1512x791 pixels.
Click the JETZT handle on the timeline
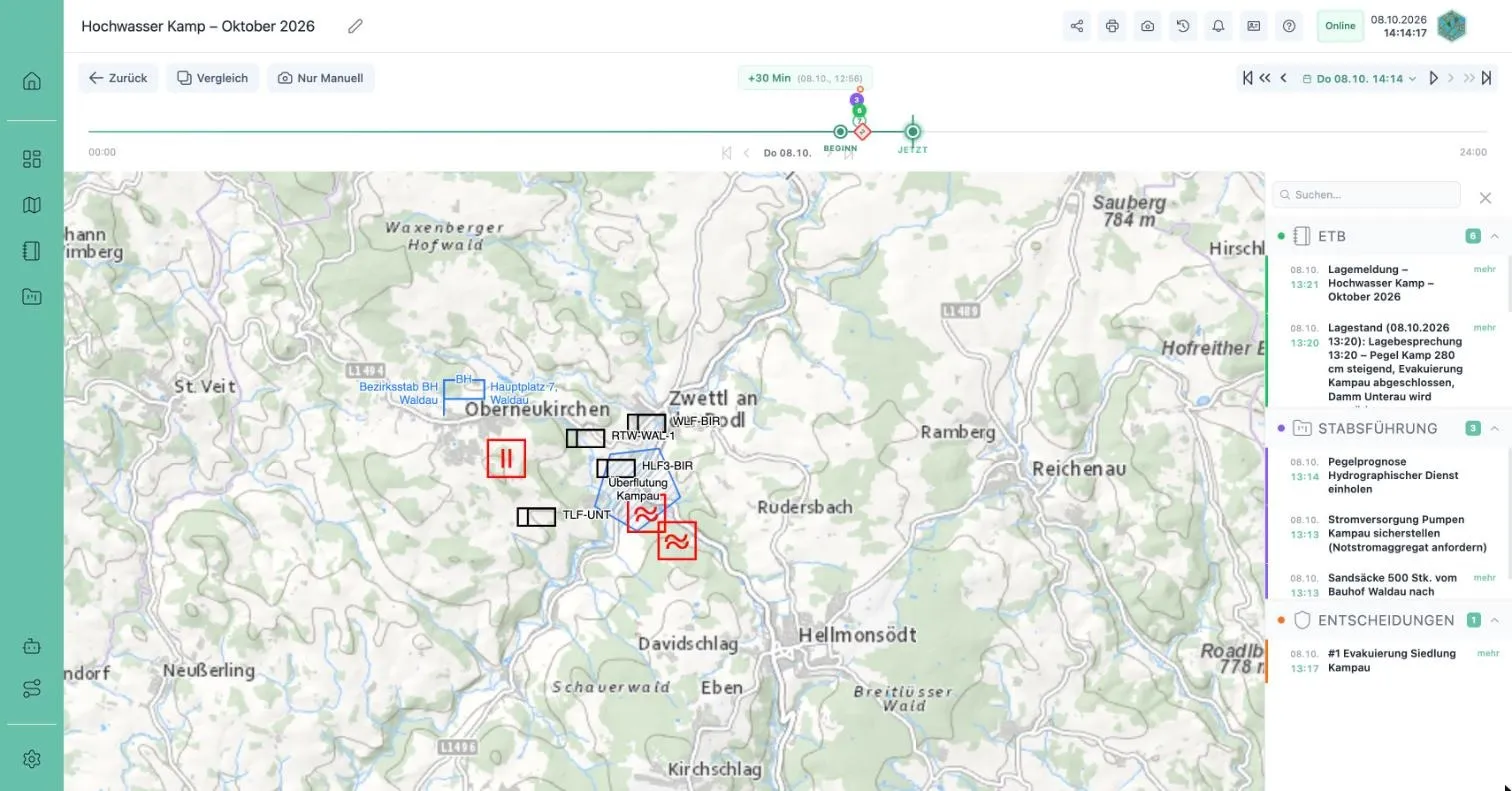pyautogui.click(x=912, y=131)
